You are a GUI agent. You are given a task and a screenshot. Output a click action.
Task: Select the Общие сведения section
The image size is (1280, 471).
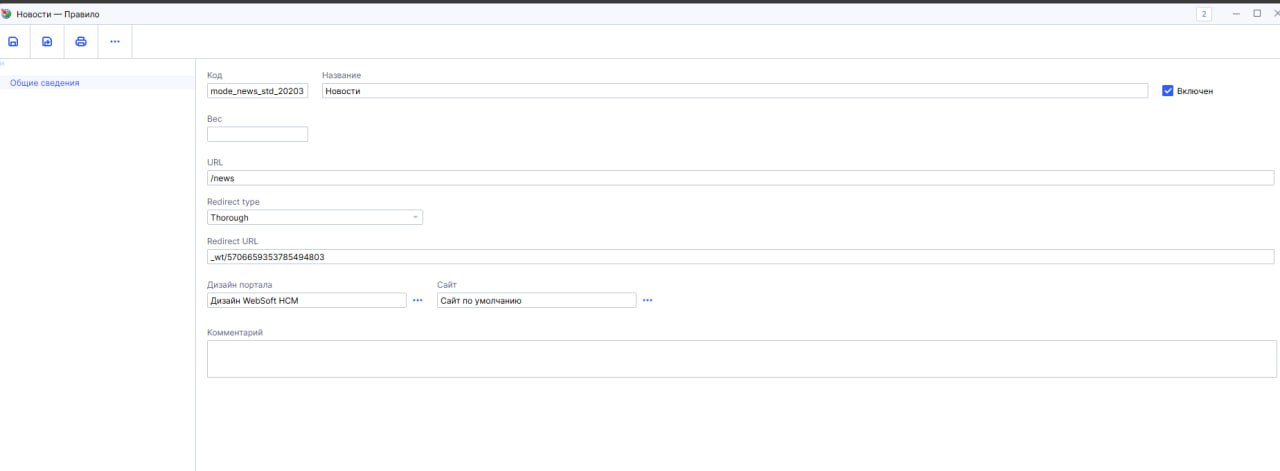pyautogui.click(x=45, y=83)
